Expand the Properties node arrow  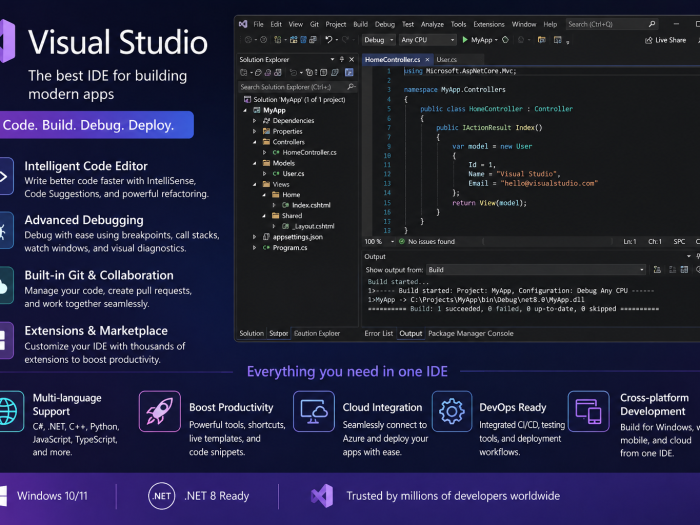[x=254, y=131]
